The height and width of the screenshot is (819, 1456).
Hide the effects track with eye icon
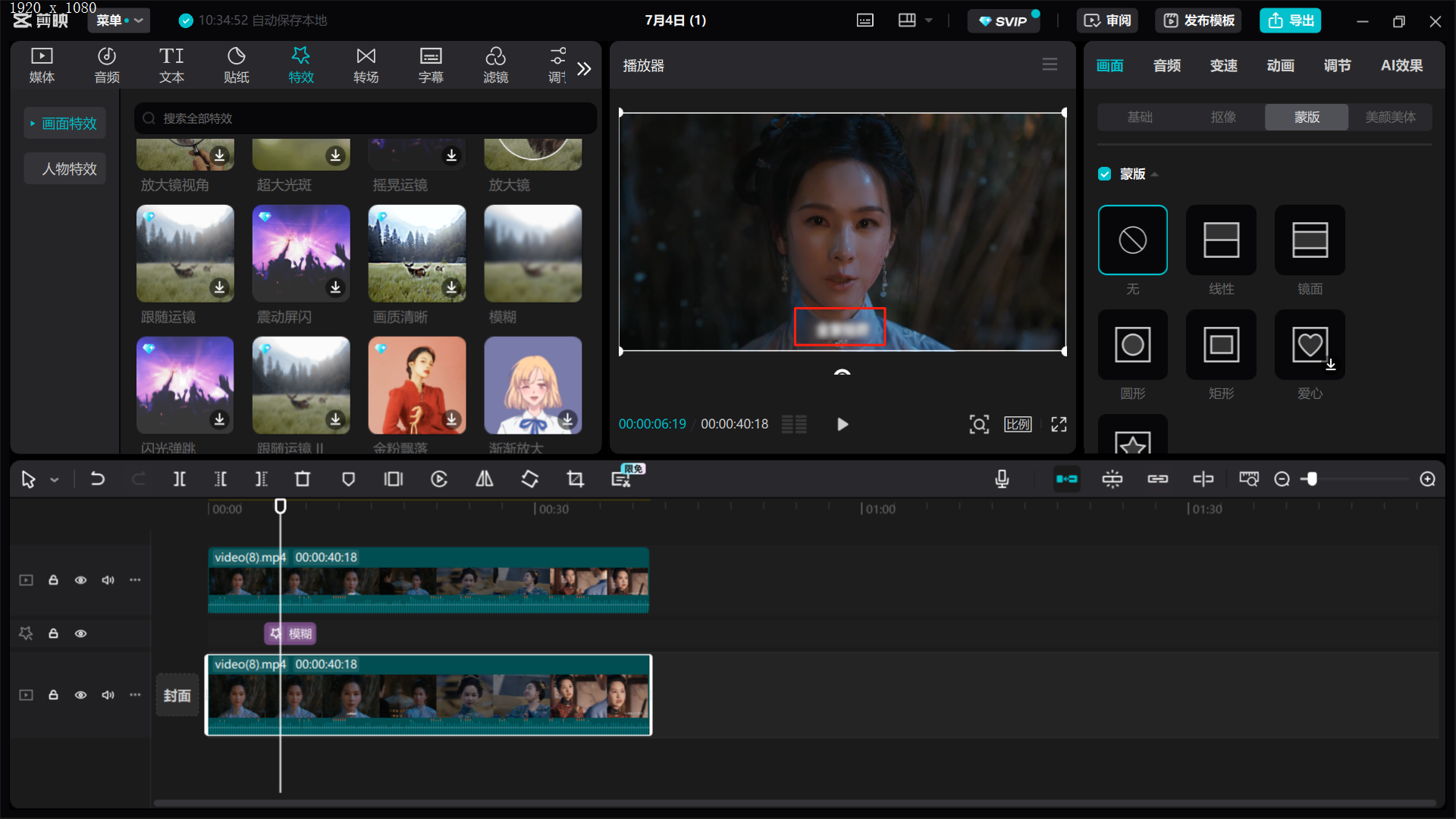(80, 634)
